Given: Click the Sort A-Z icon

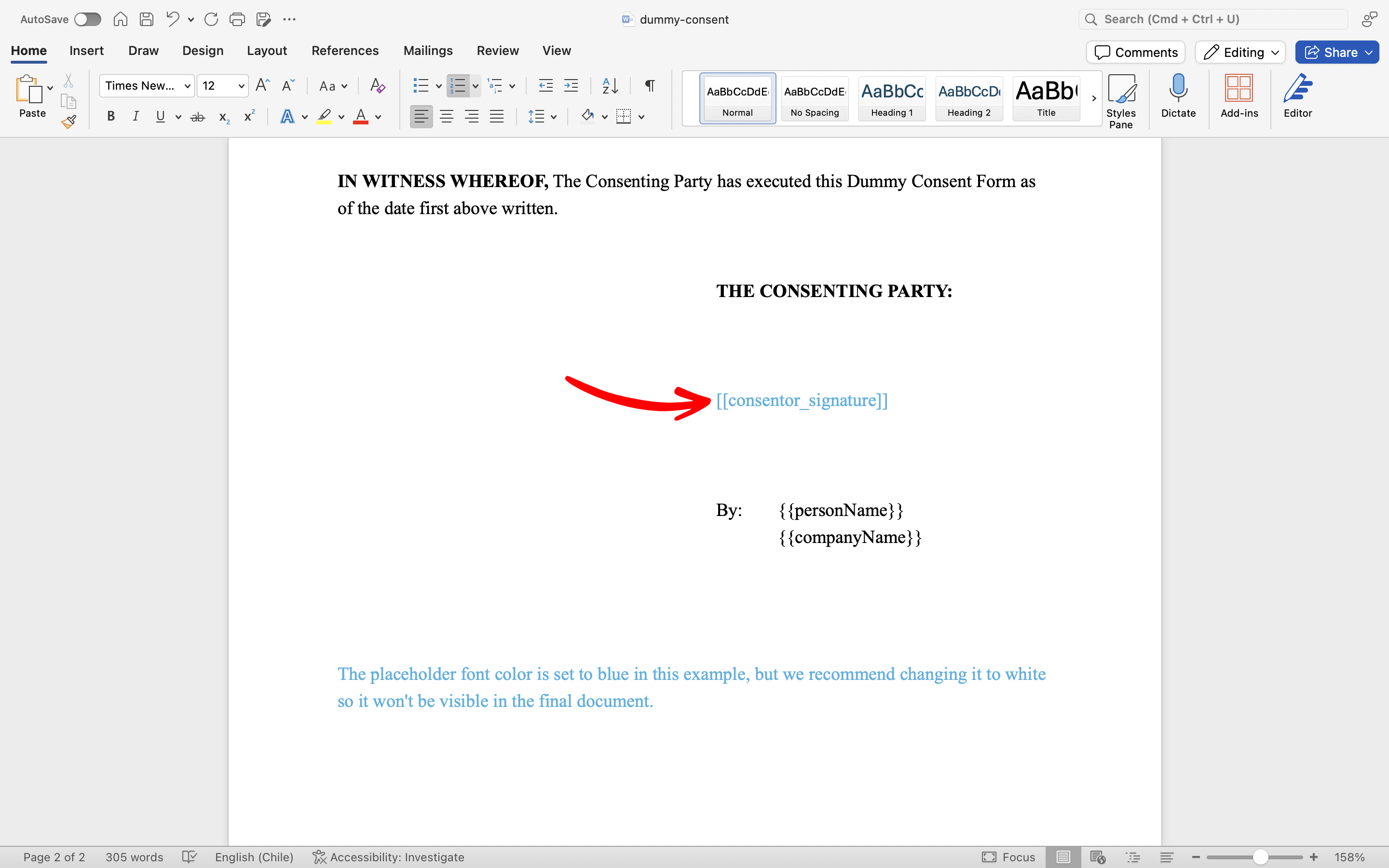Looking at the screenshot, I should [x=610, y=86].
